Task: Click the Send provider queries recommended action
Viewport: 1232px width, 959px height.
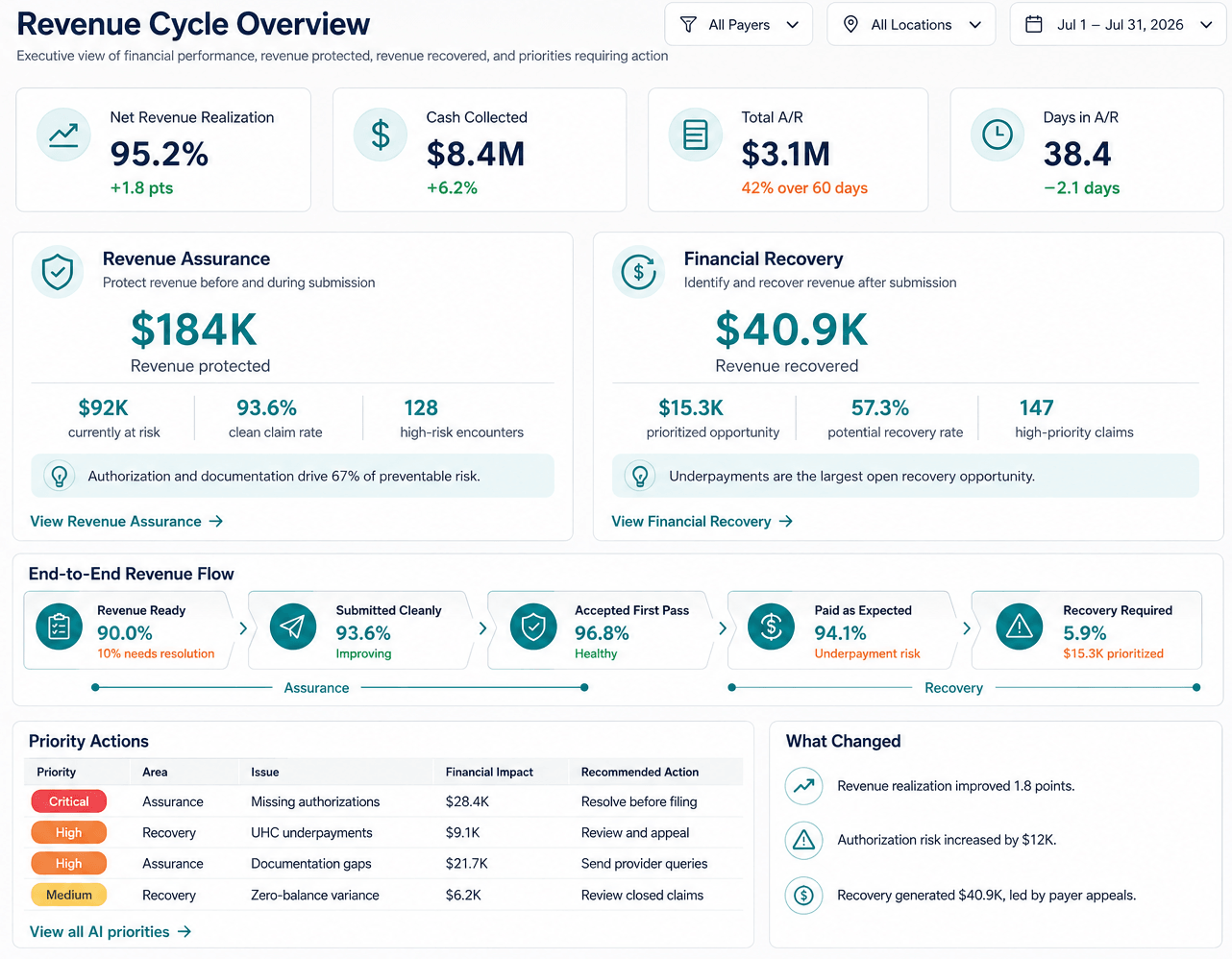Action: (644, 863)
